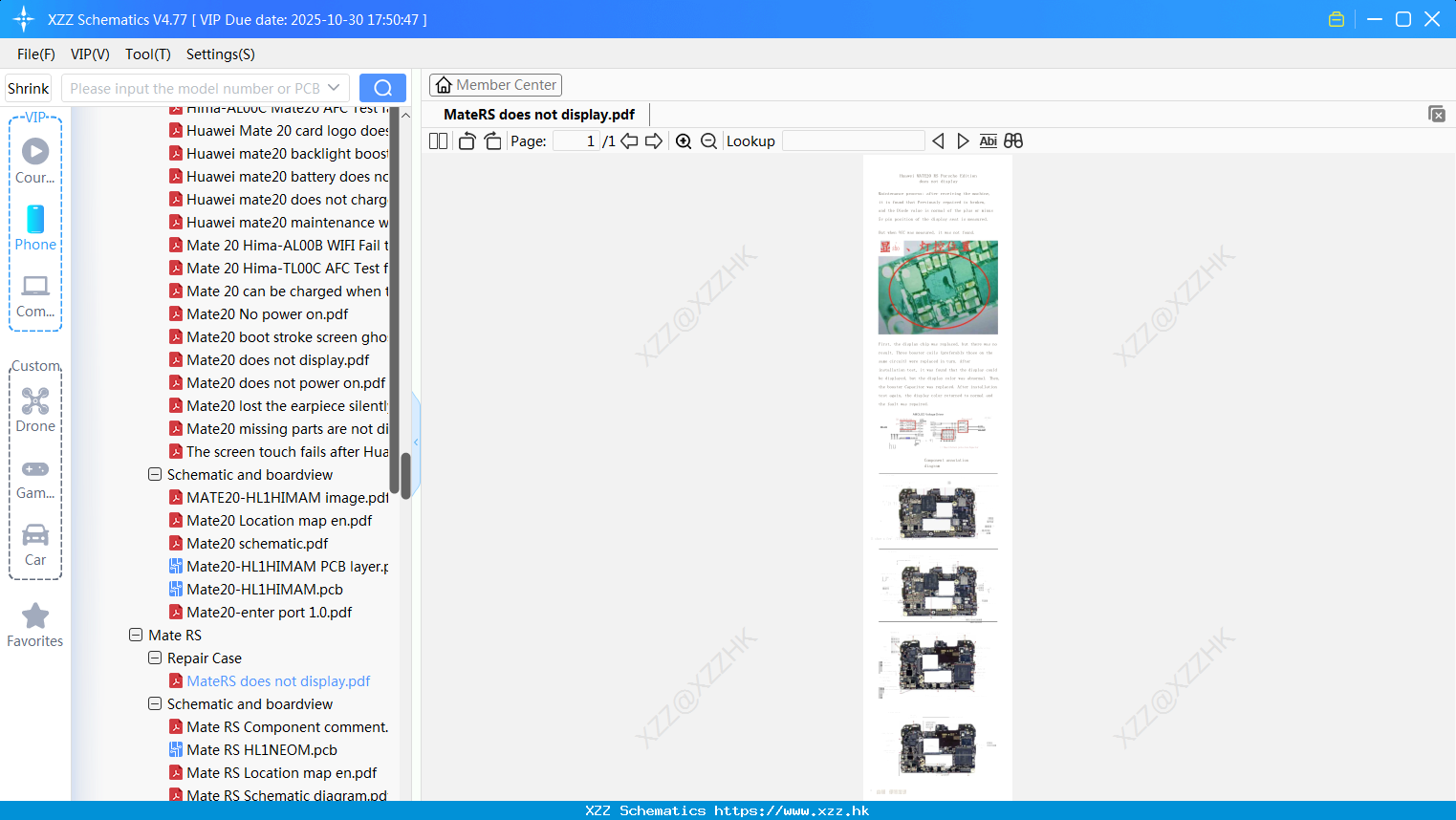This screenshot has width=1456, height=820.
Task: Click the Shrink button
Action: coord(29,88)
